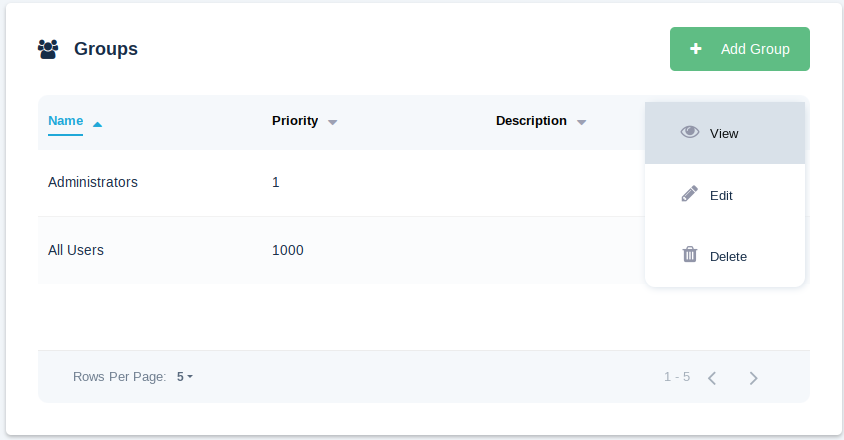Screen dimensions: 844x440
Task: Click the eye icon beside View
Action: click(x=690, y=132)
